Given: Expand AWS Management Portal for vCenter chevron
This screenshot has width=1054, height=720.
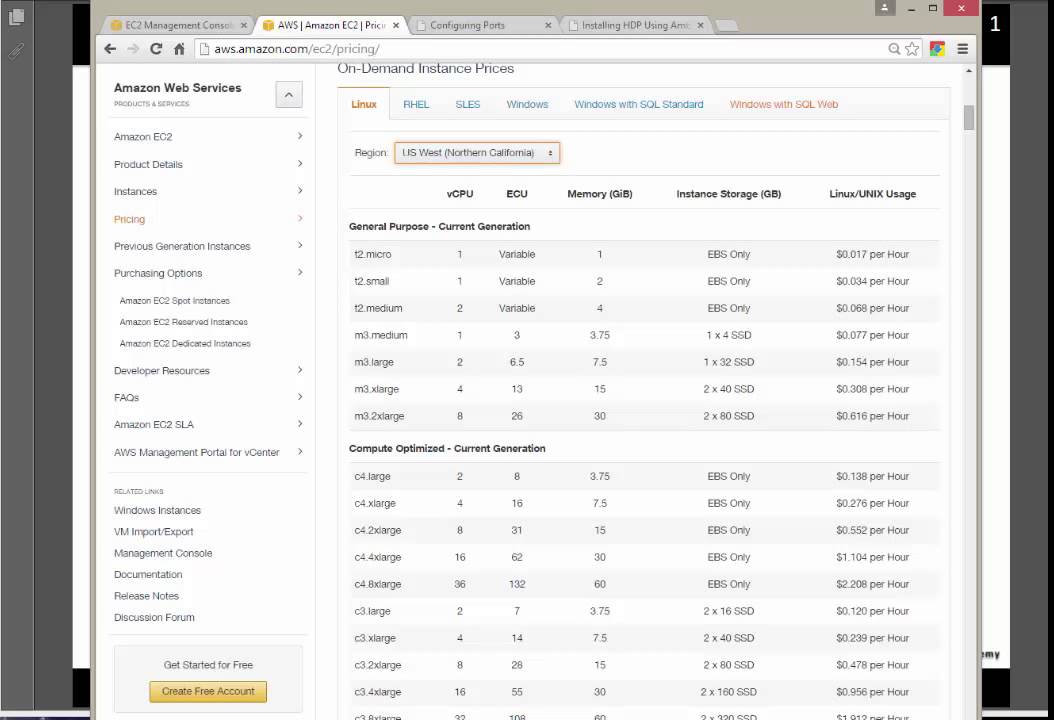Looking at the screenshot, I should tap(300, 451).
